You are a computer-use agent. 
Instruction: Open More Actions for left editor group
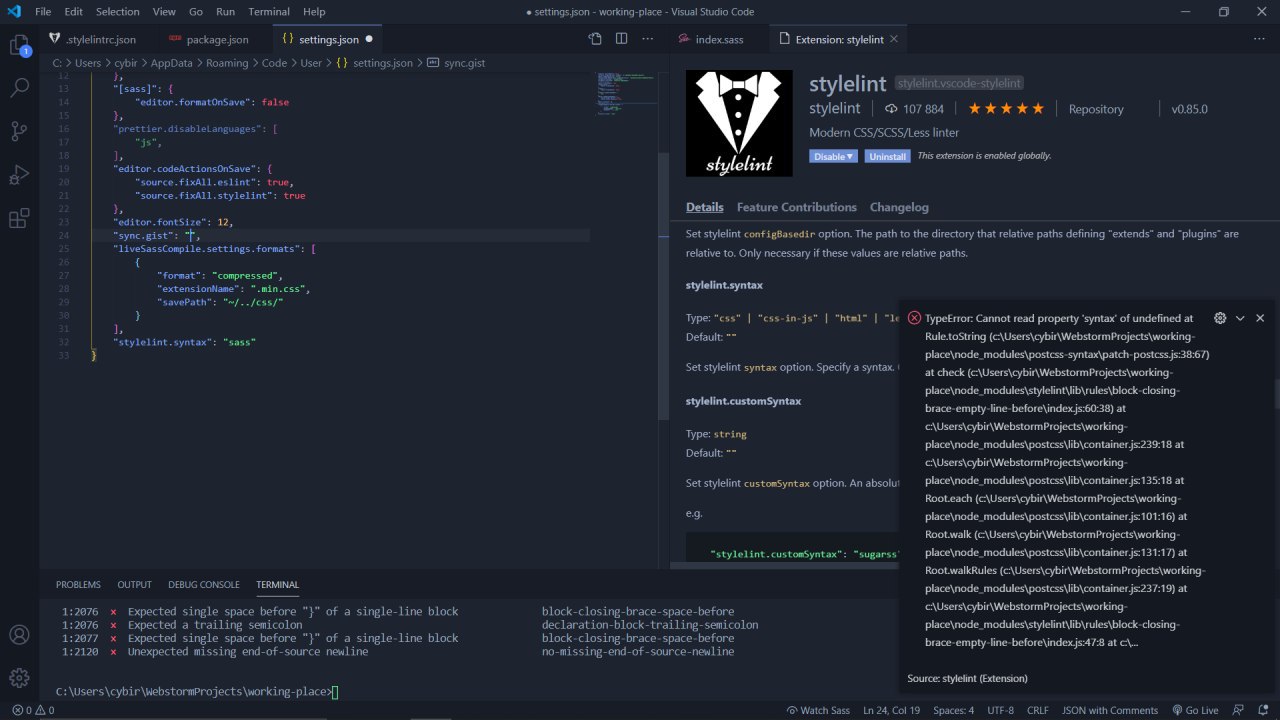pyautogui.click(x=647, y=39)
